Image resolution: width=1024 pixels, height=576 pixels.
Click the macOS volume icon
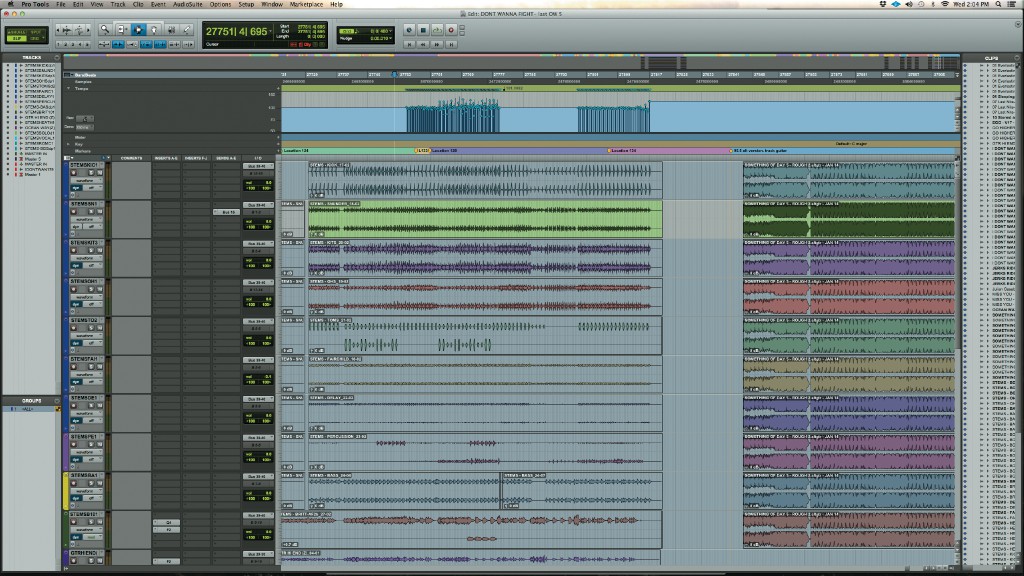coord(908,4)
